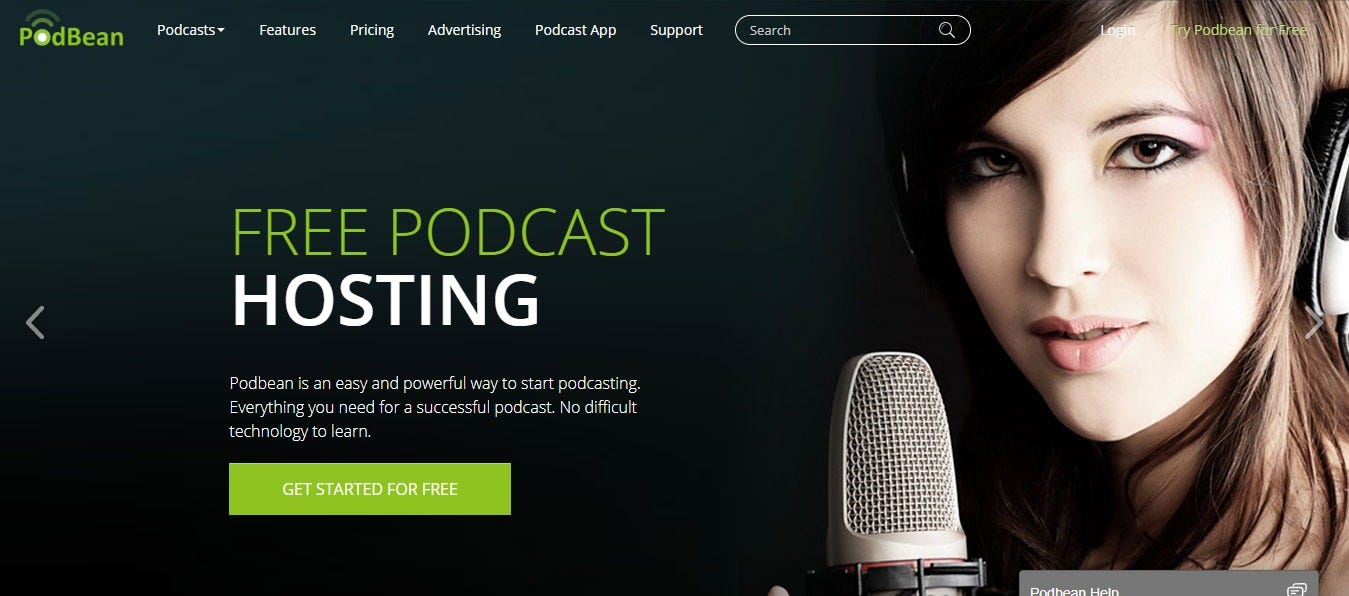Expand the Podcasts dropdown menu

[x=191, y=30]
